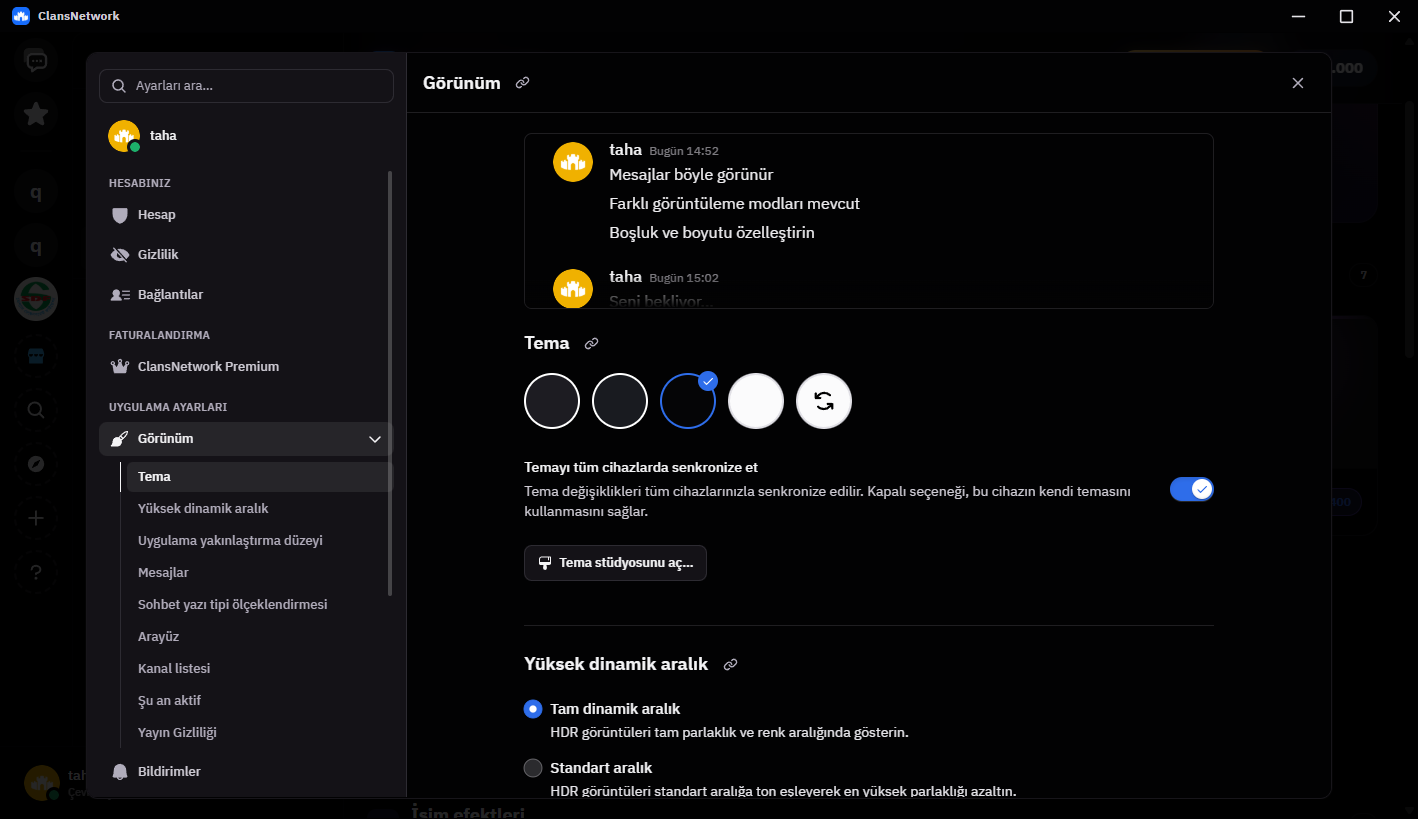
Task: Click taha's avatar in settings sidebar
Action: 124,136
